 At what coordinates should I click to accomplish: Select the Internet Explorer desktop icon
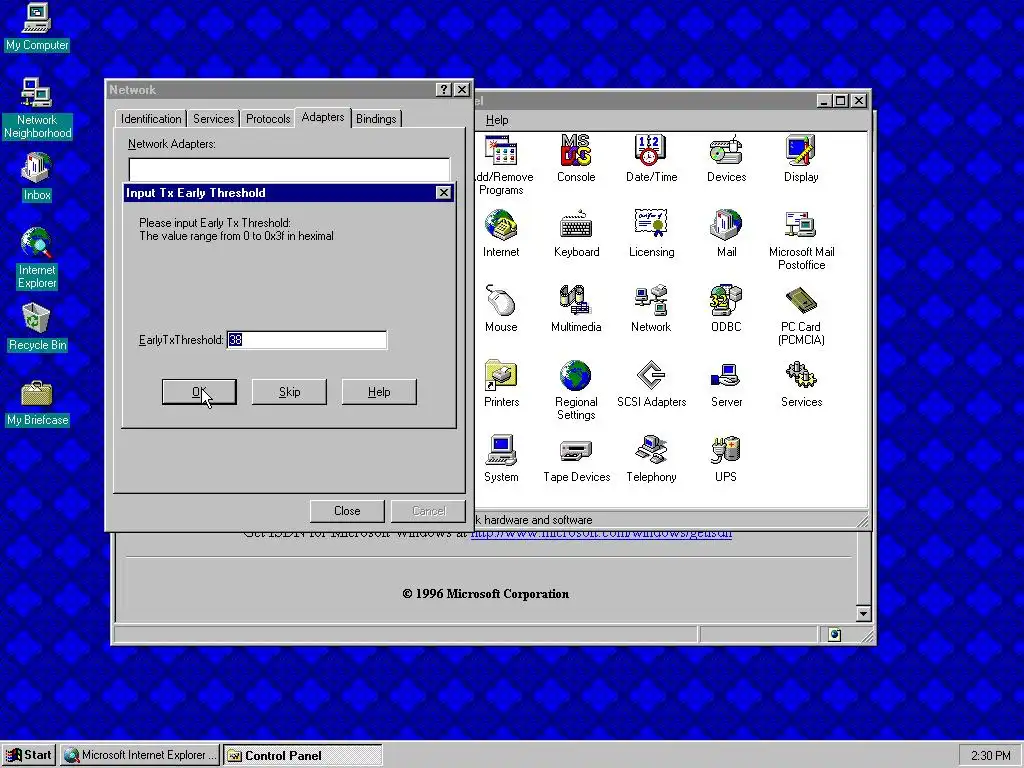click(x=37, y=258)
